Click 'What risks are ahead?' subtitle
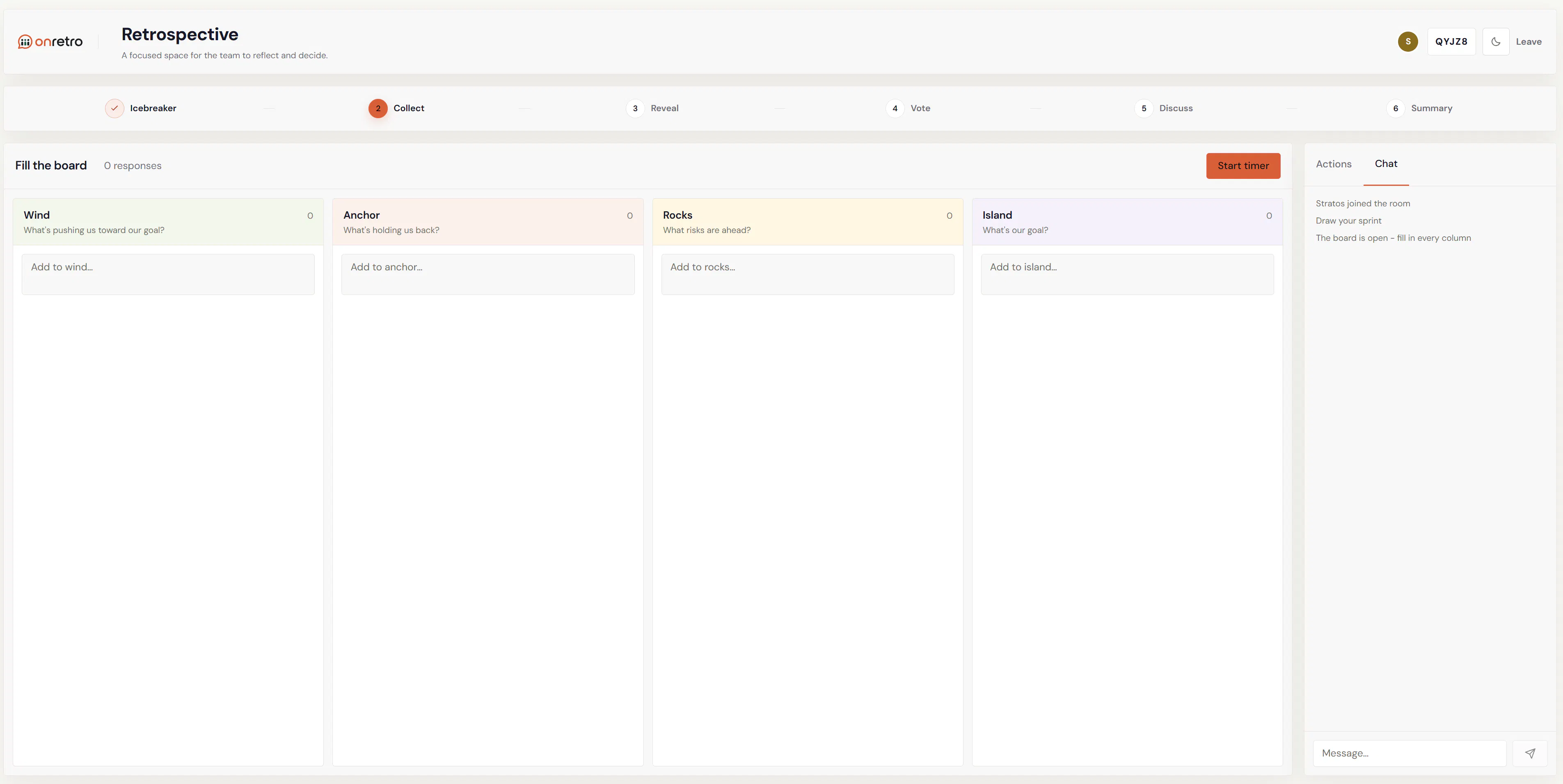Viewport: 1563px width, 784px height. [x=706, y=230]
